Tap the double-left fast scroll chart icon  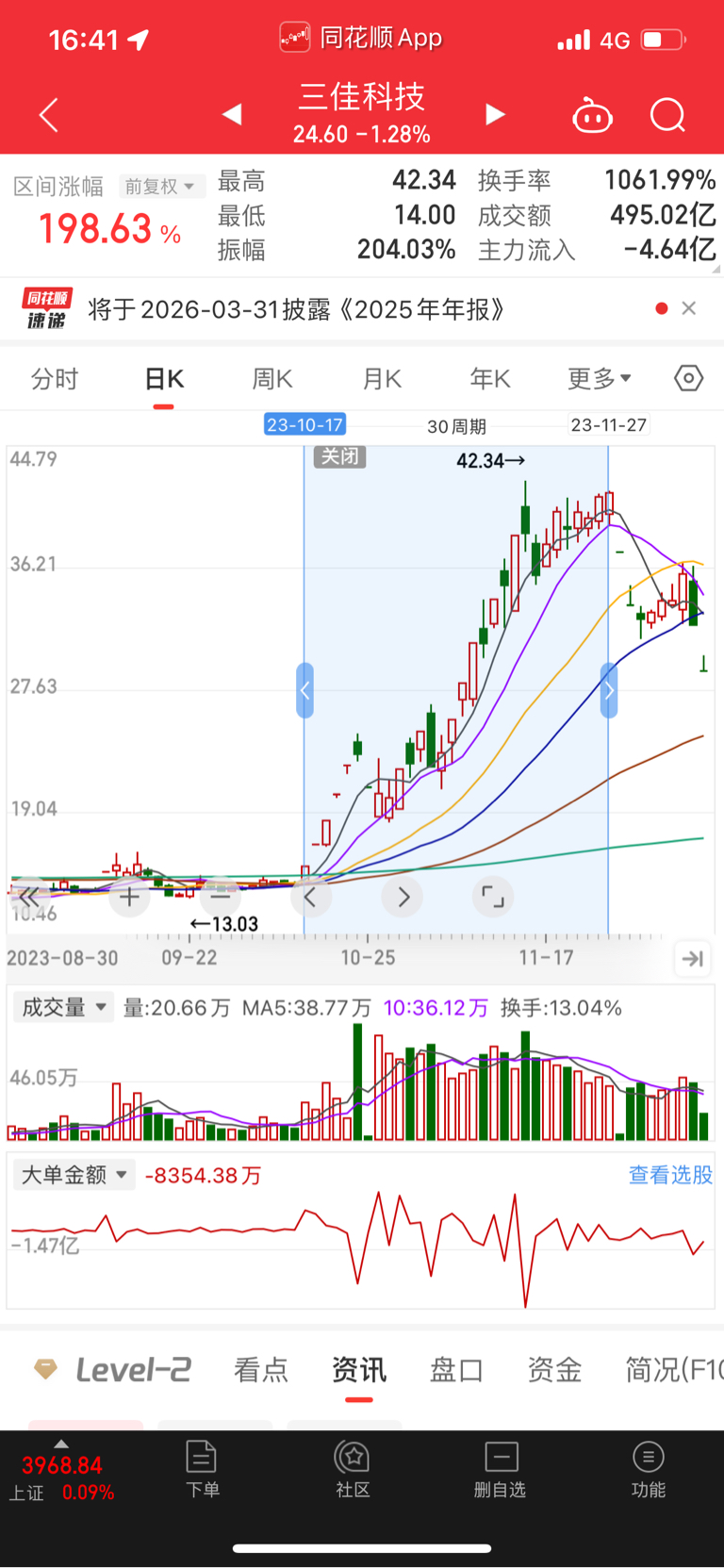click(x=29, y=897)
